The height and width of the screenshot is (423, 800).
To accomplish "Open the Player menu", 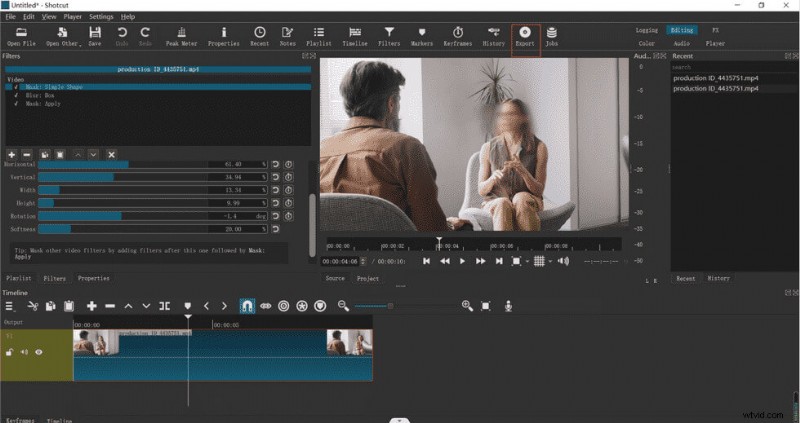I will point(72,17).
